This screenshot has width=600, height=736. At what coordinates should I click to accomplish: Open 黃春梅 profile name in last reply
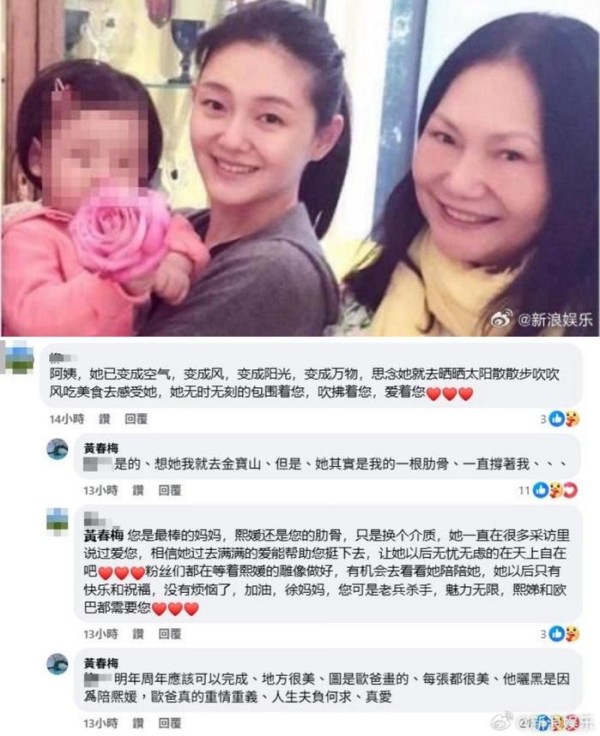[101, 663]
